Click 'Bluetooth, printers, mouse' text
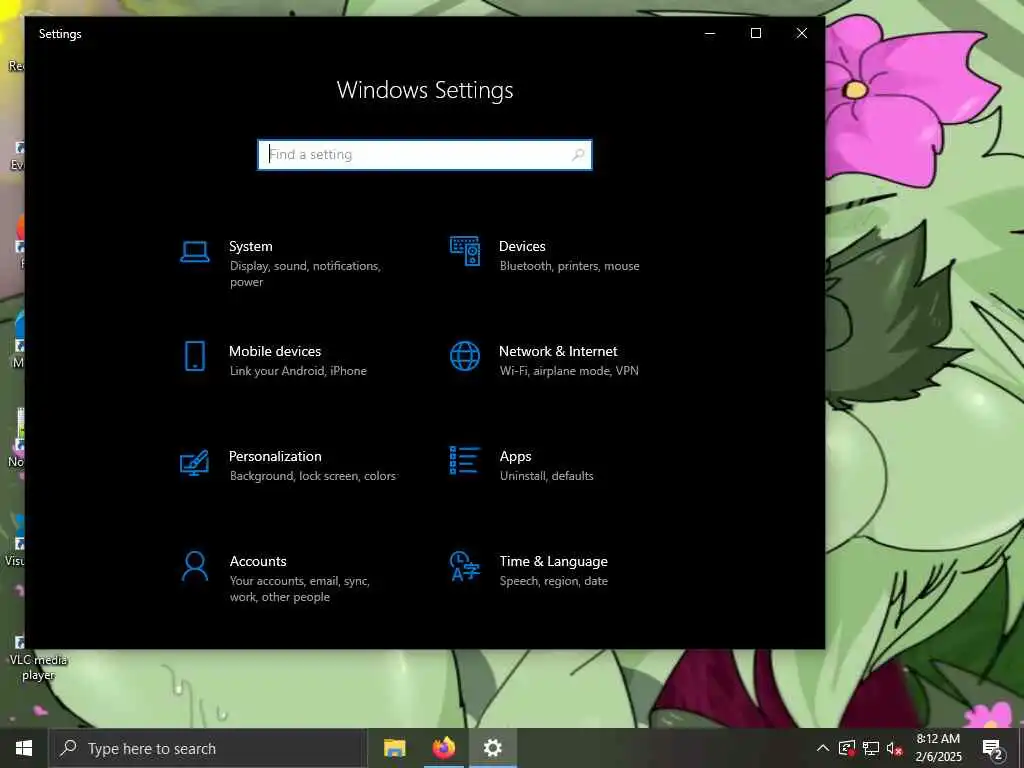The image size is (1024, 768). tap(569, 266)
